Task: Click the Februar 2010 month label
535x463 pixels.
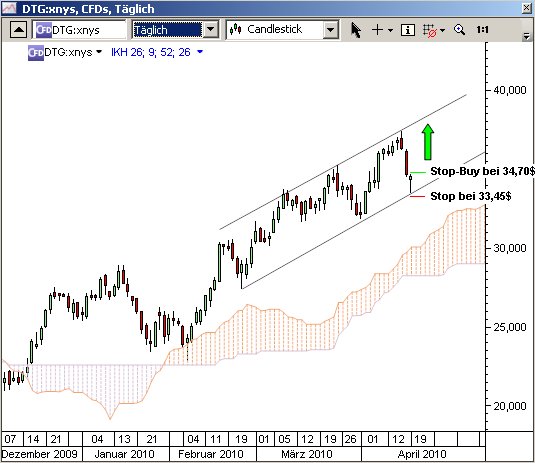Action: click(211, 454)
